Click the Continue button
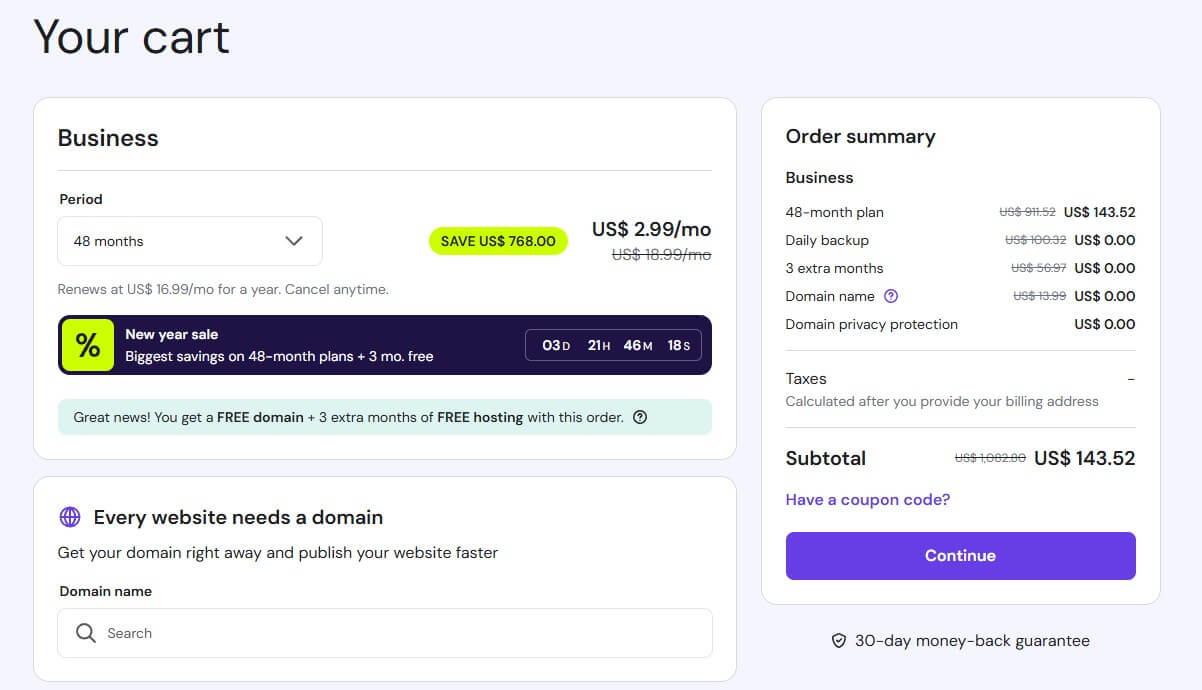The image size is (1202, 690). click(x=960, y=555)
